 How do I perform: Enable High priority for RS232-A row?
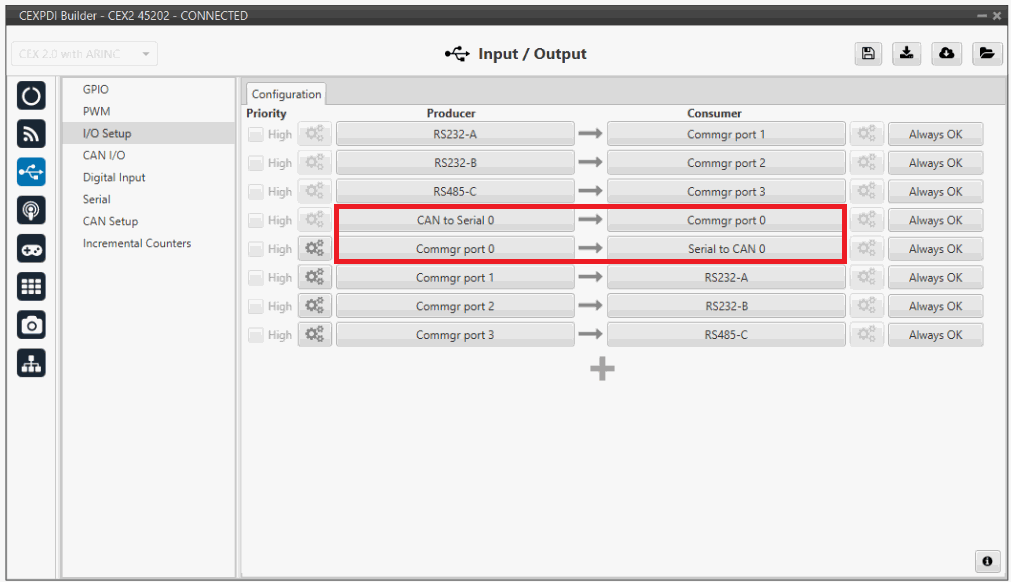(x=256, y=135)
